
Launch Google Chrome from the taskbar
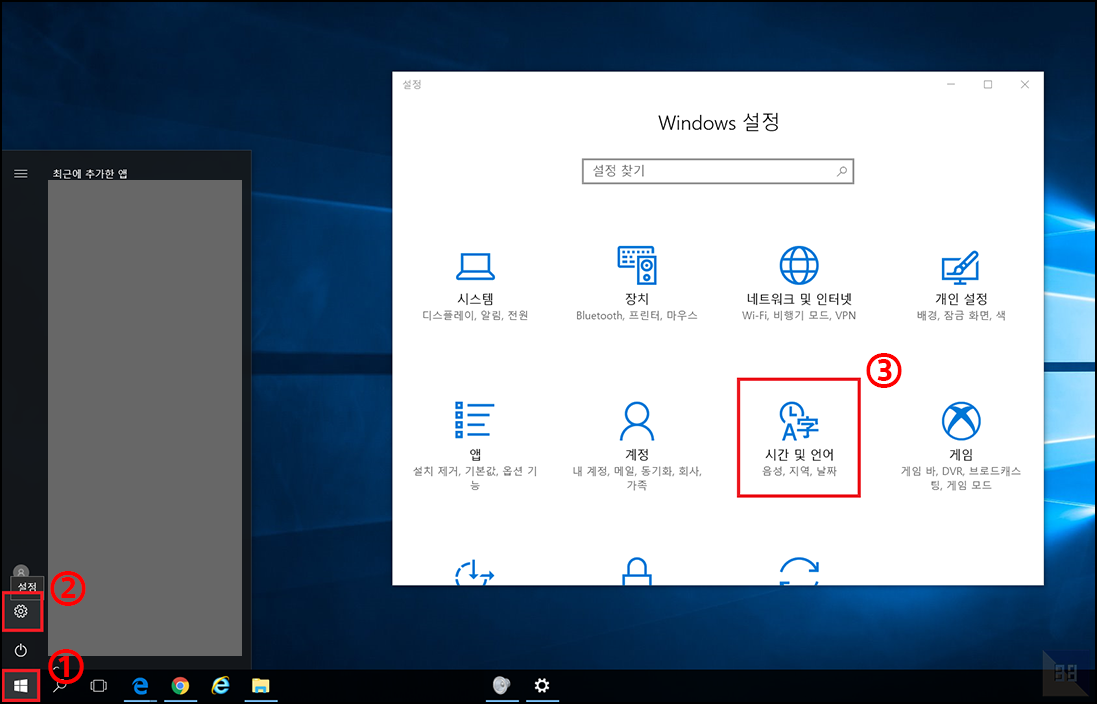(181, 686)
